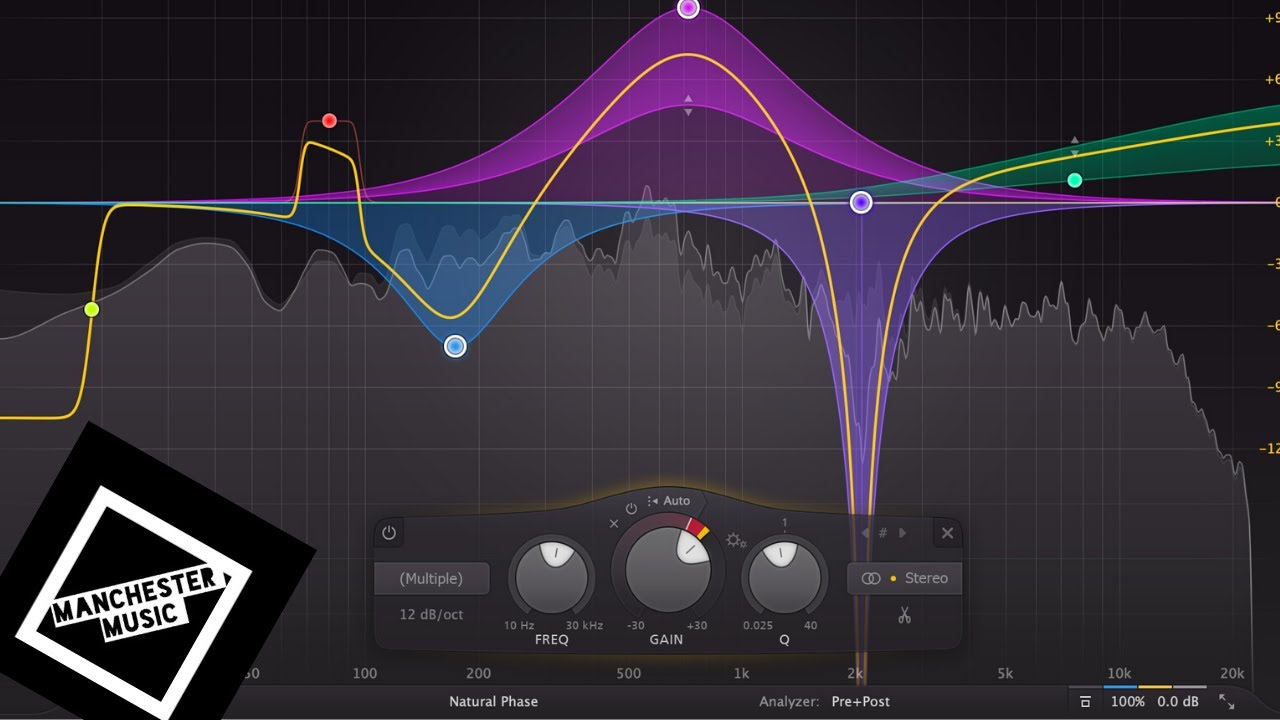
Task: Remove dynamic range with the small X
Action: tap(614, 523)
